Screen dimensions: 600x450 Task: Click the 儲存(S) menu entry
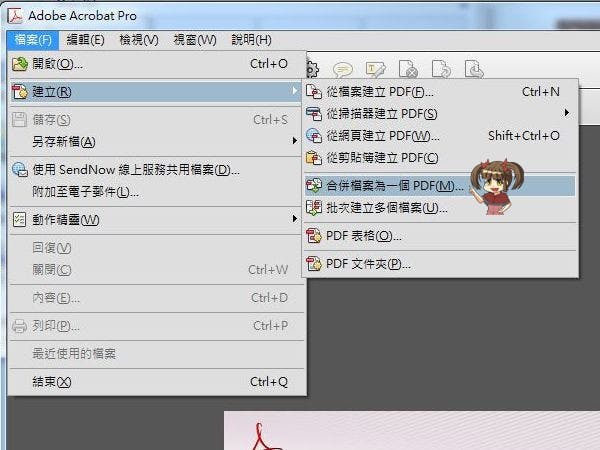tap(157, 120)
